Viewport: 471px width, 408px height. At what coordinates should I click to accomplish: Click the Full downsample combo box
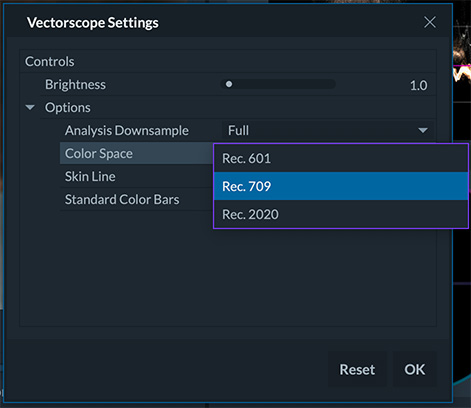pyautogui.click(x=328, y=130)
